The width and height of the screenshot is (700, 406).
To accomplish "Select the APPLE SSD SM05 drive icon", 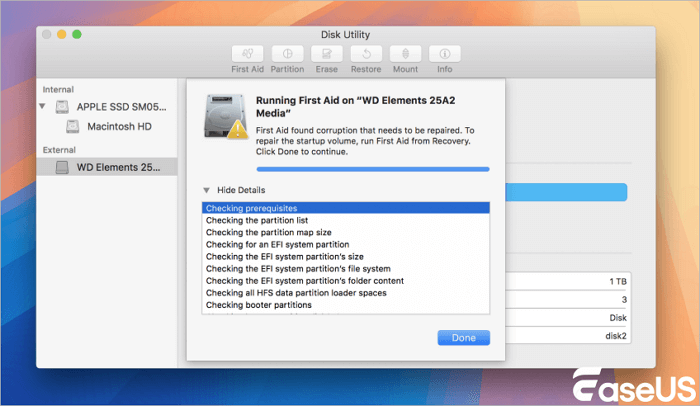I will (x=62, y=107).
